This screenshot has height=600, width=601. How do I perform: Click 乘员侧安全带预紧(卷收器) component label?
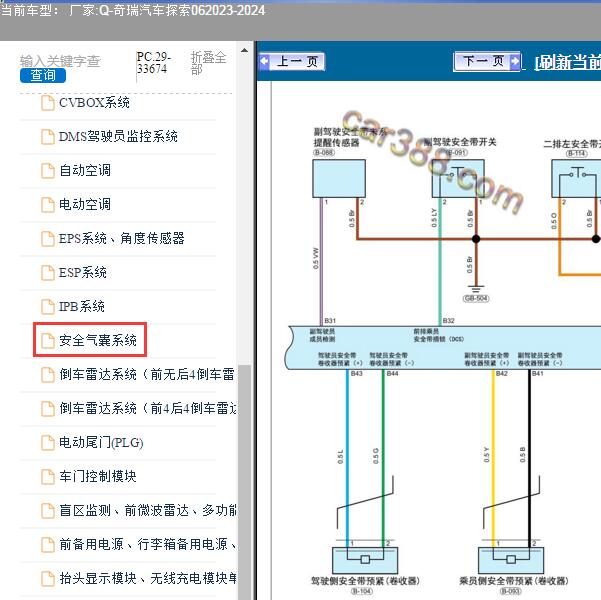click(514, 581)
